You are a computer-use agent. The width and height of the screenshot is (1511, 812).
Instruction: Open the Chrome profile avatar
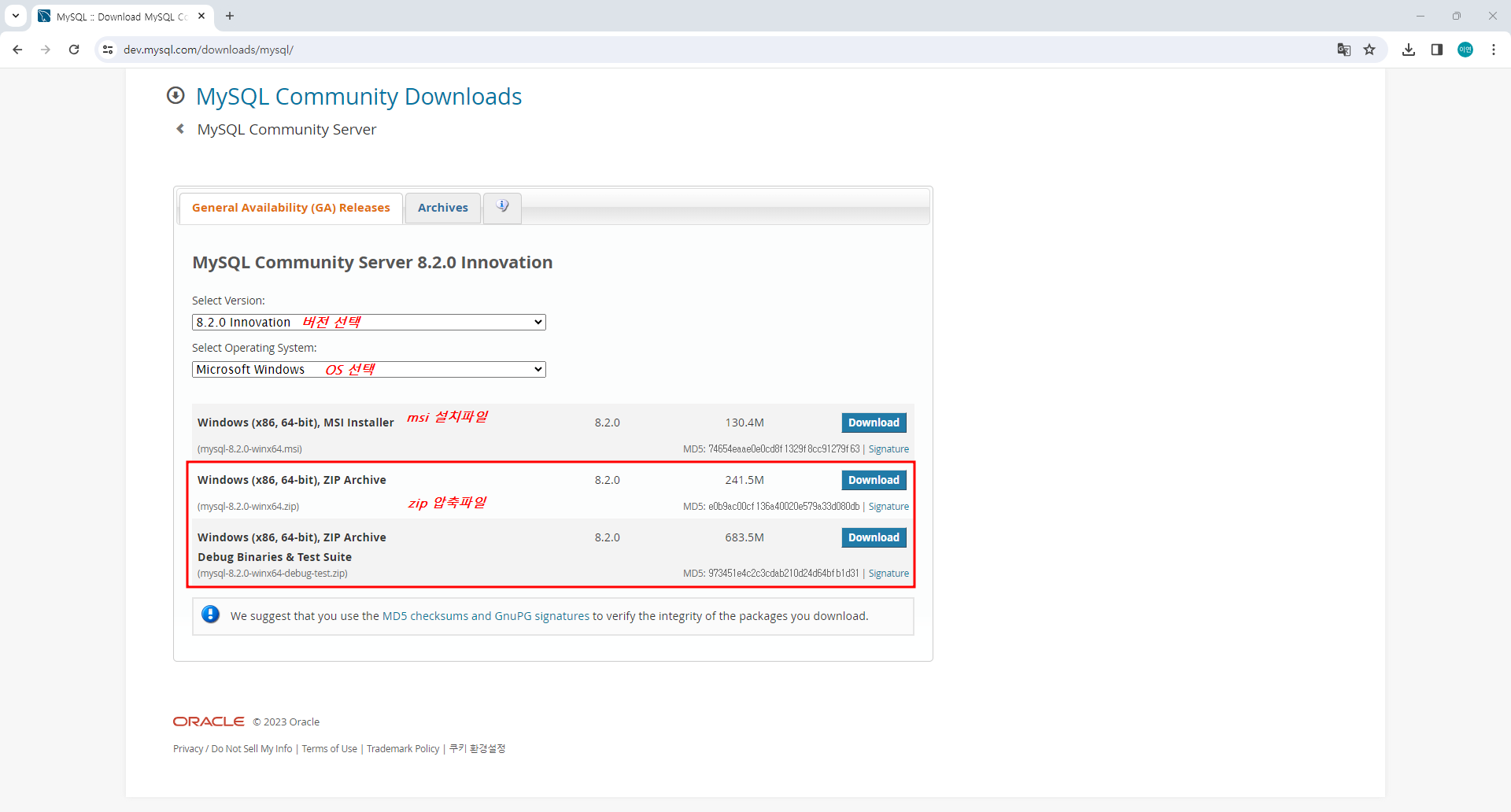tap(1465, 50)
